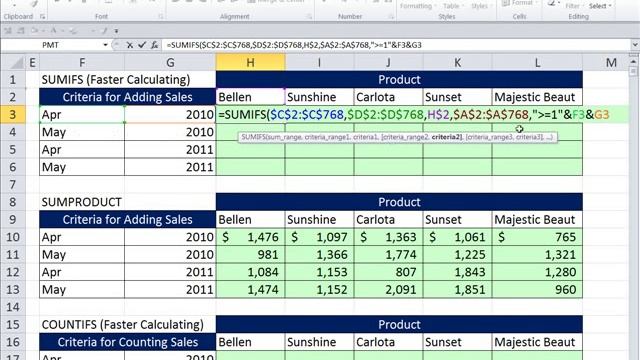Click the SUMPRODUCT label cell
The height and width of the screenshot is (360, 640).
[x=82, y=202]
